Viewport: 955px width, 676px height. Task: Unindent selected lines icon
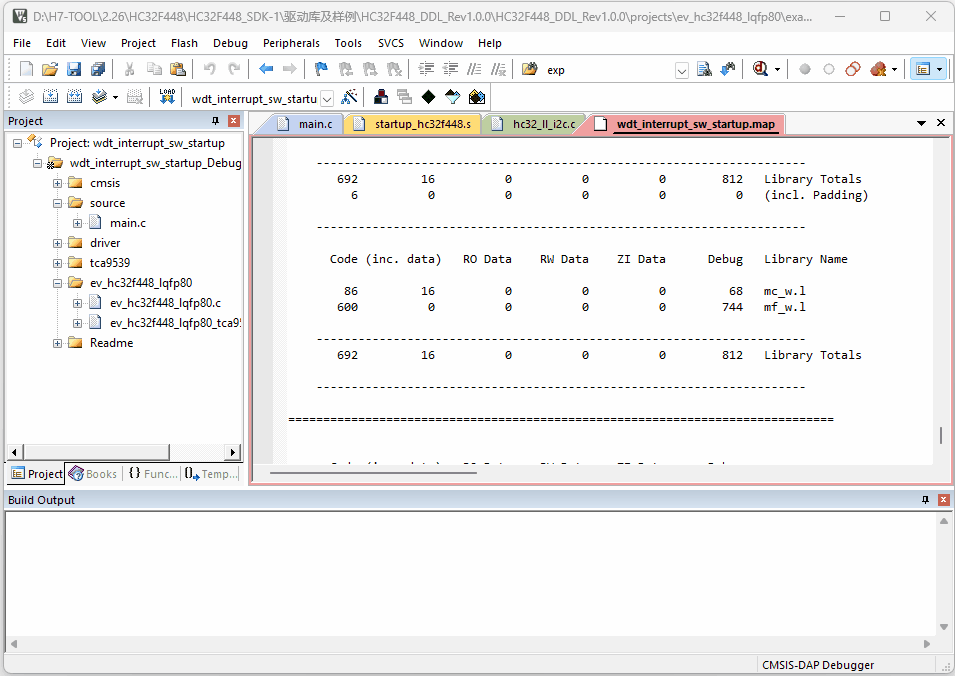(x=450, y=69)
